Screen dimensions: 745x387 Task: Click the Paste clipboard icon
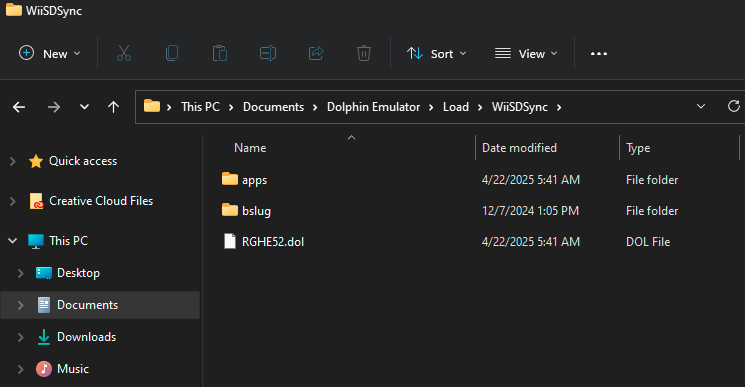220,53
